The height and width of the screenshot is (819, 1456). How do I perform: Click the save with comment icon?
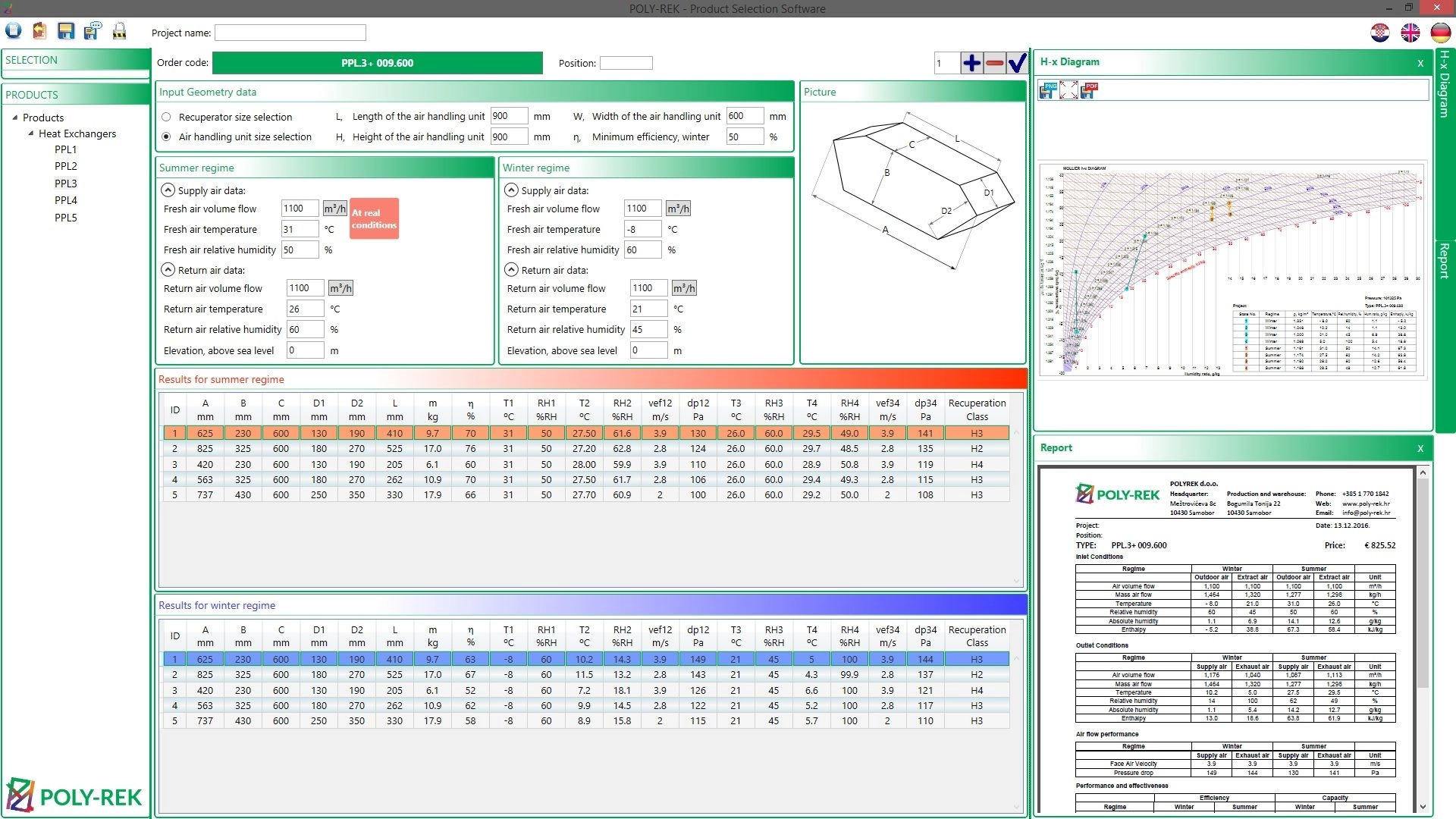tap(93, 31)
